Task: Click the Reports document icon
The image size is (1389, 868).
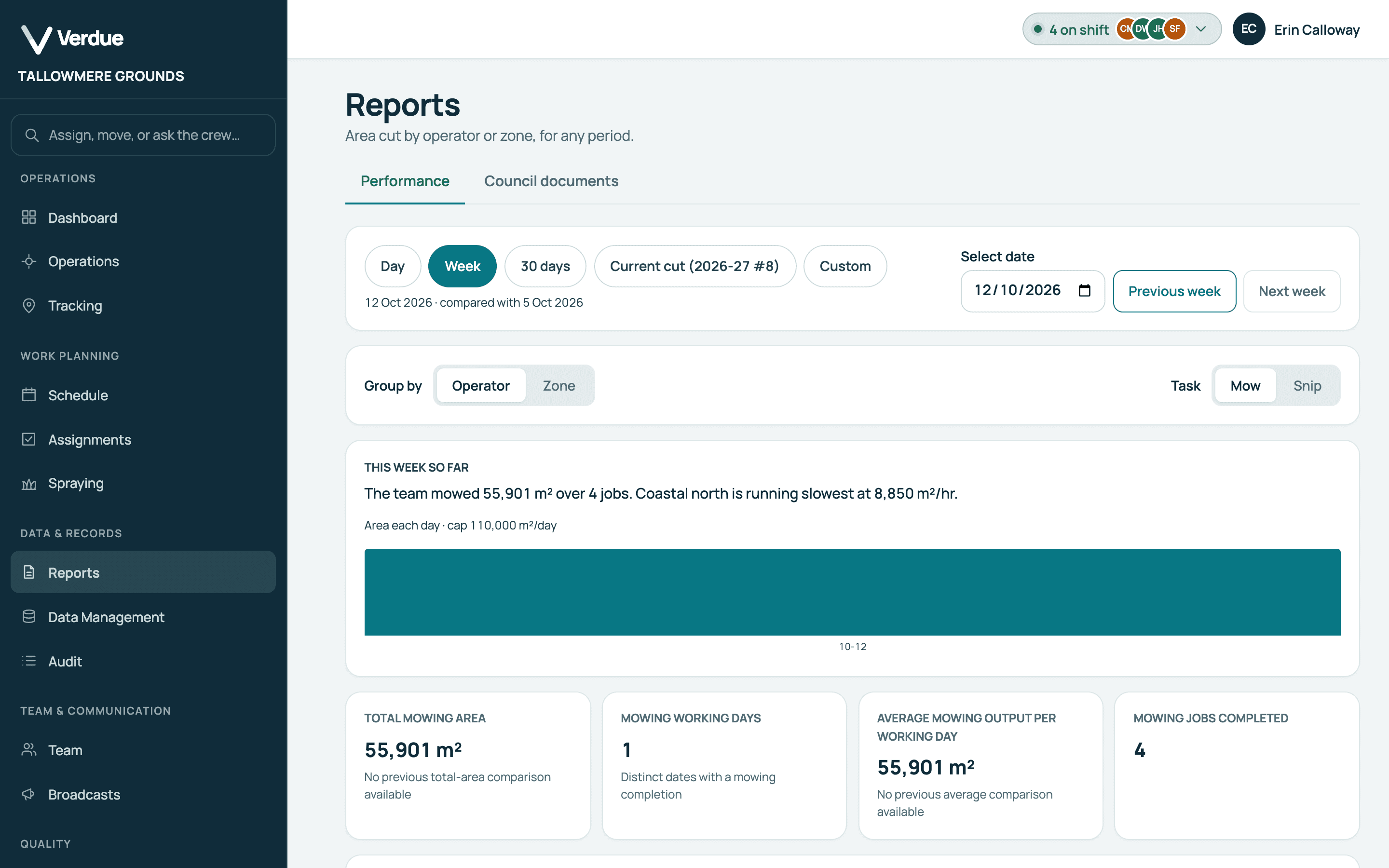Action: [29, 572]
